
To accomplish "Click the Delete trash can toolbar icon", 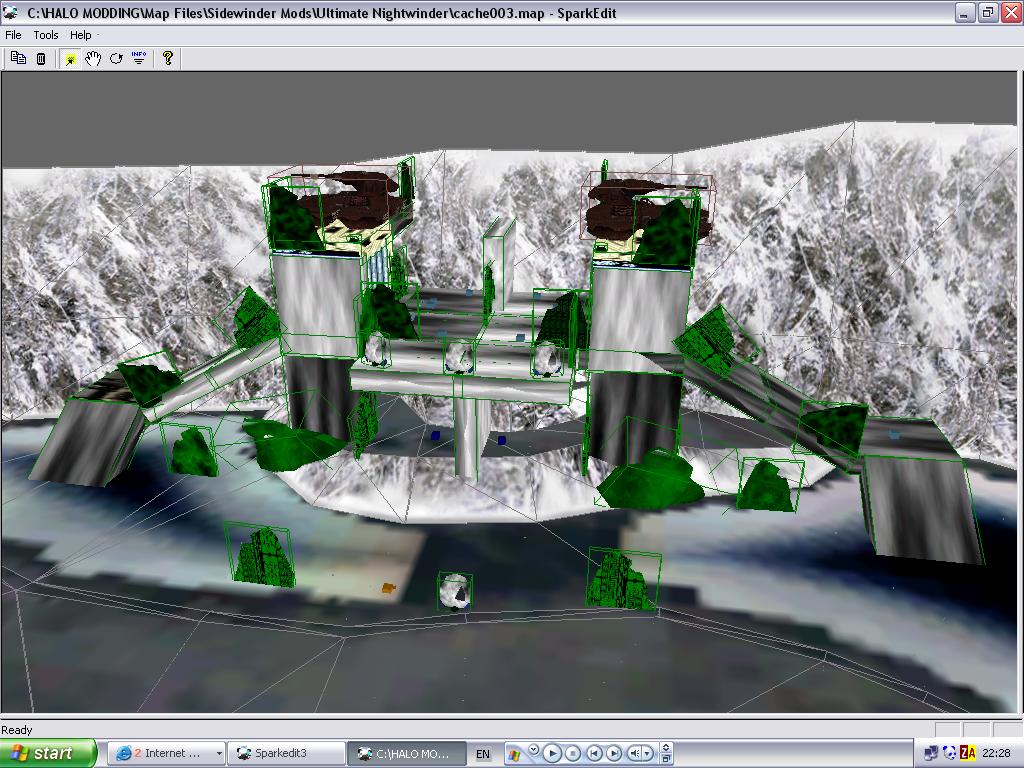I will tap(41, 59).
